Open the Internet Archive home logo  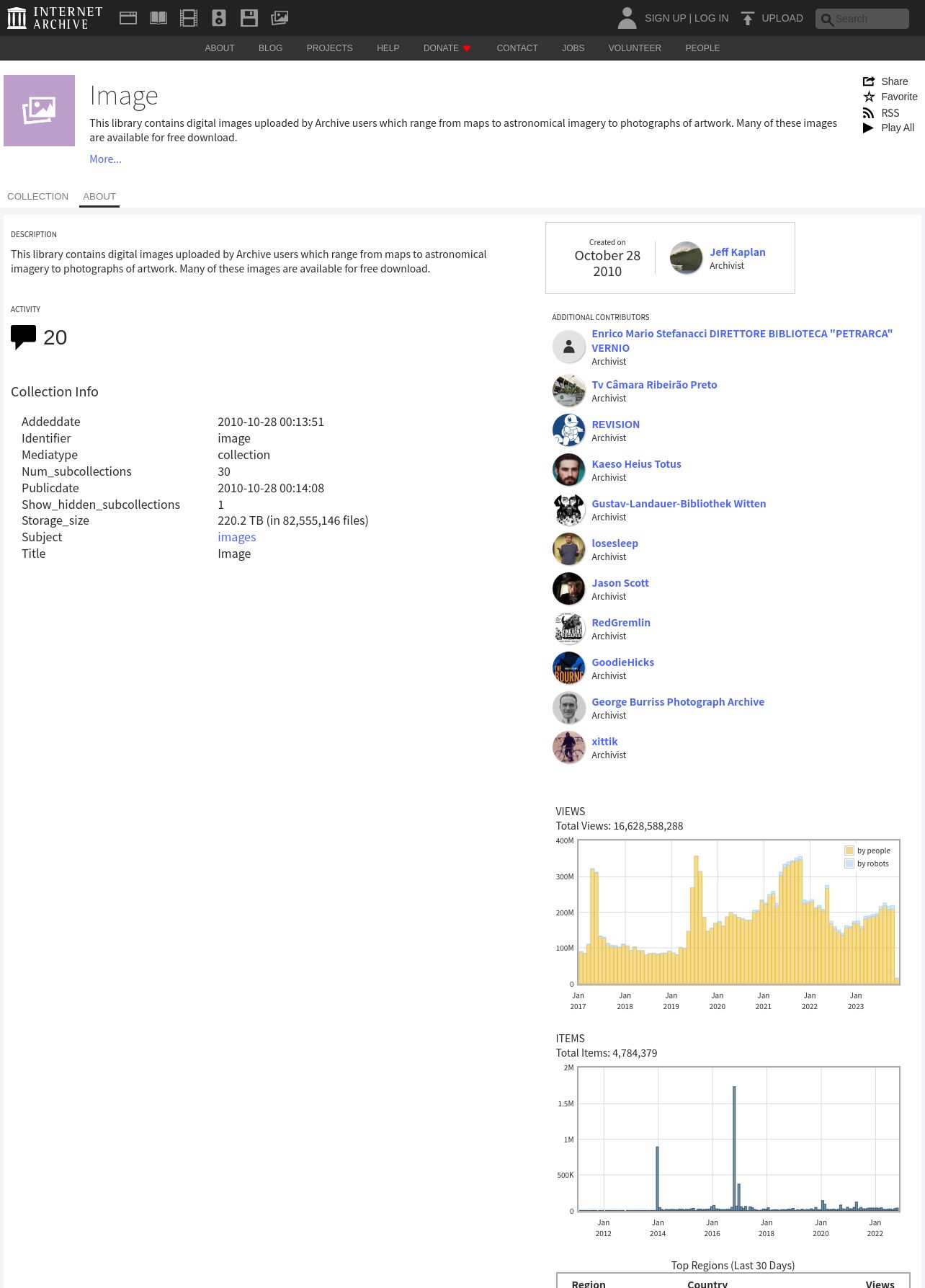55,18
